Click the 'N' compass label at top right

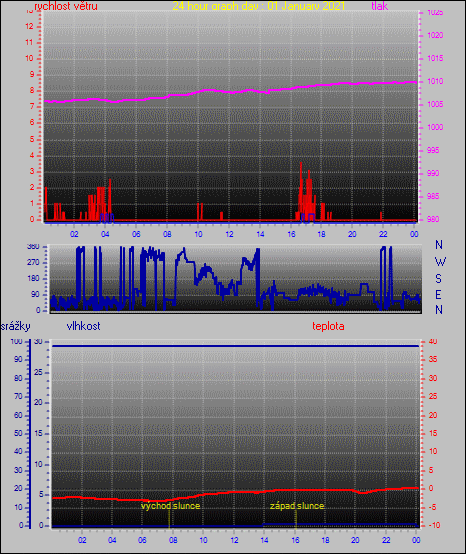(x=439, y=244)
